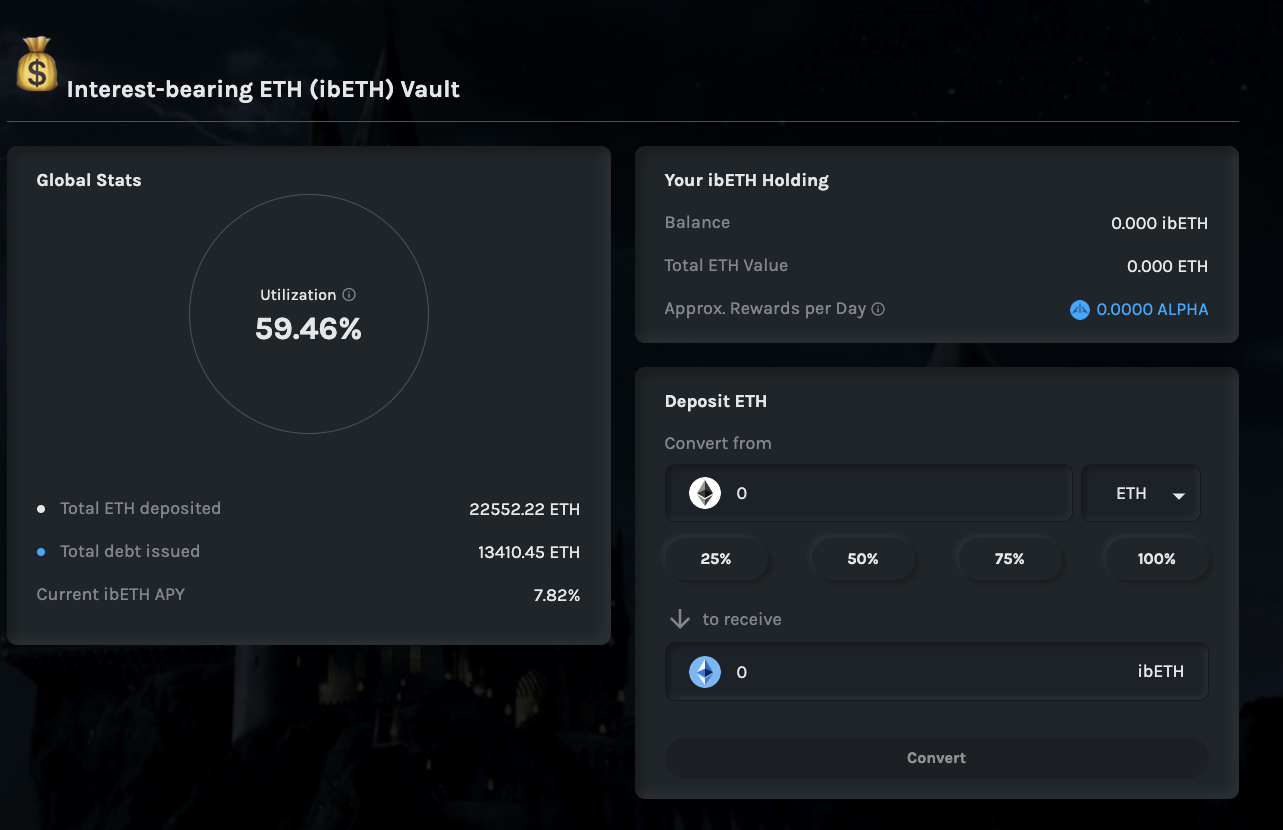This screenshot has height=830, width=1283.
Task: Click the Convert button
Action: click(937, 758)
